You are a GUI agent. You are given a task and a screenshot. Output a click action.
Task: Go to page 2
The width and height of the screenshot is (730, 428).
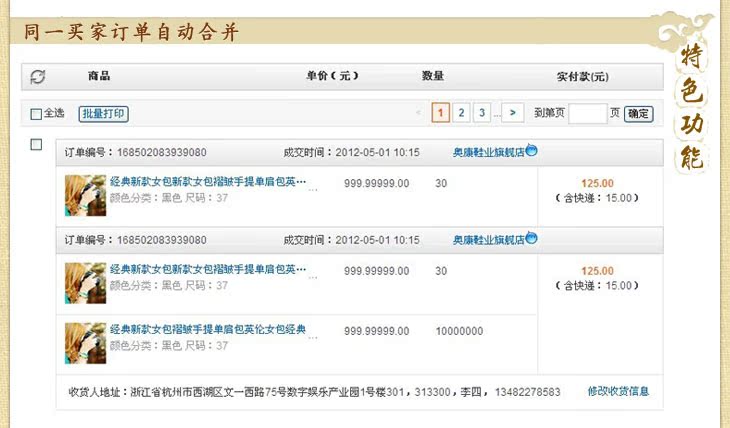[x=461, y=113]
